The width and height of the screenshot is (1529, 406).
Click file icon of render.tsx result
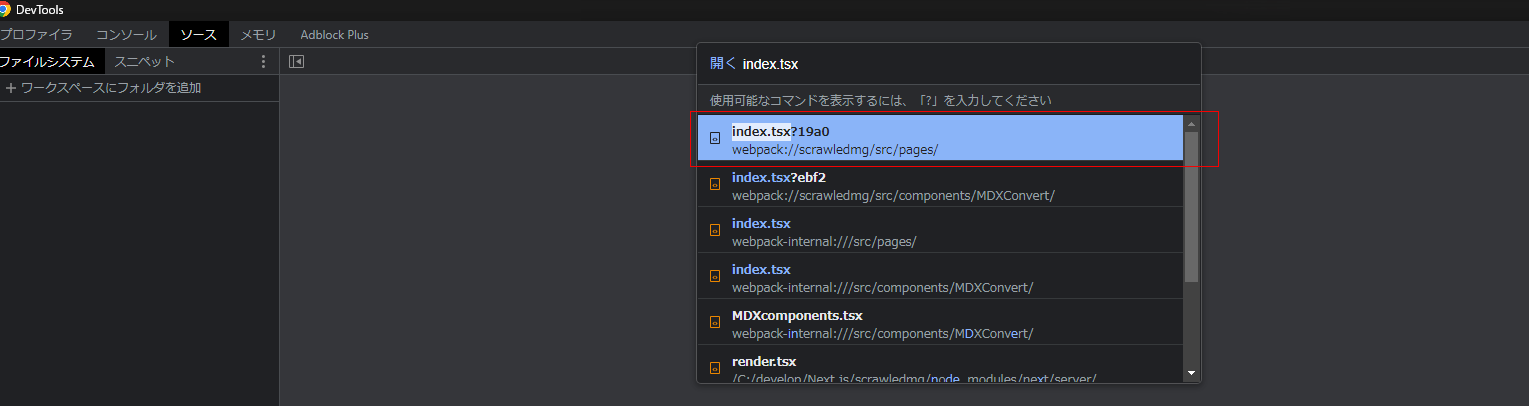[714, 368]
